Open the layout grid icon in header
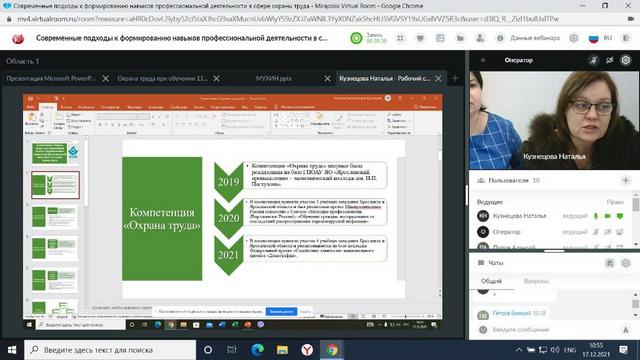 tap(400, 38)
